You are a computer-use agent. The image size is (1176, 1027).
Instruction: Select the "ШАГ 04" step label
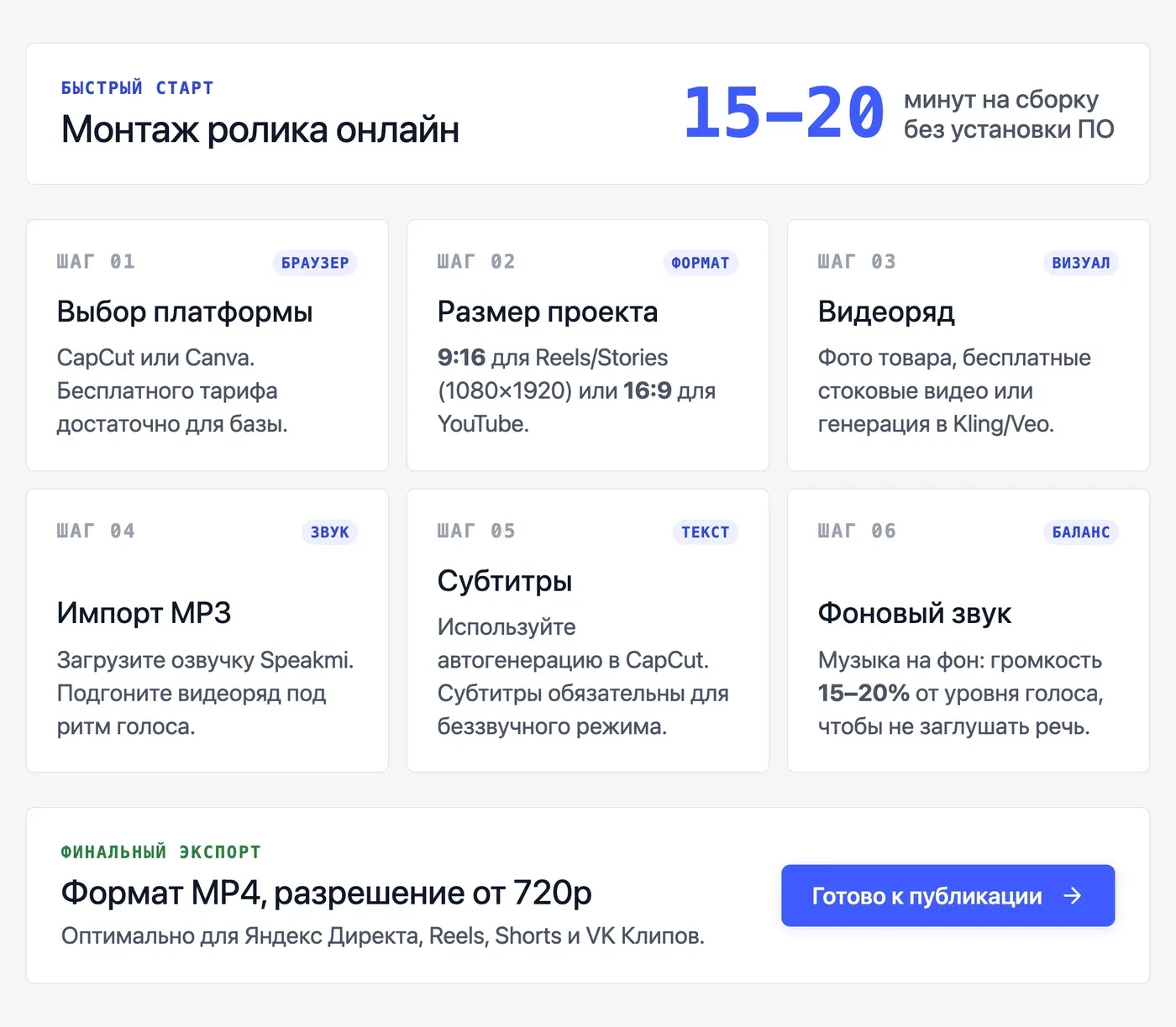pyautogui.click(x=96, y=532)
